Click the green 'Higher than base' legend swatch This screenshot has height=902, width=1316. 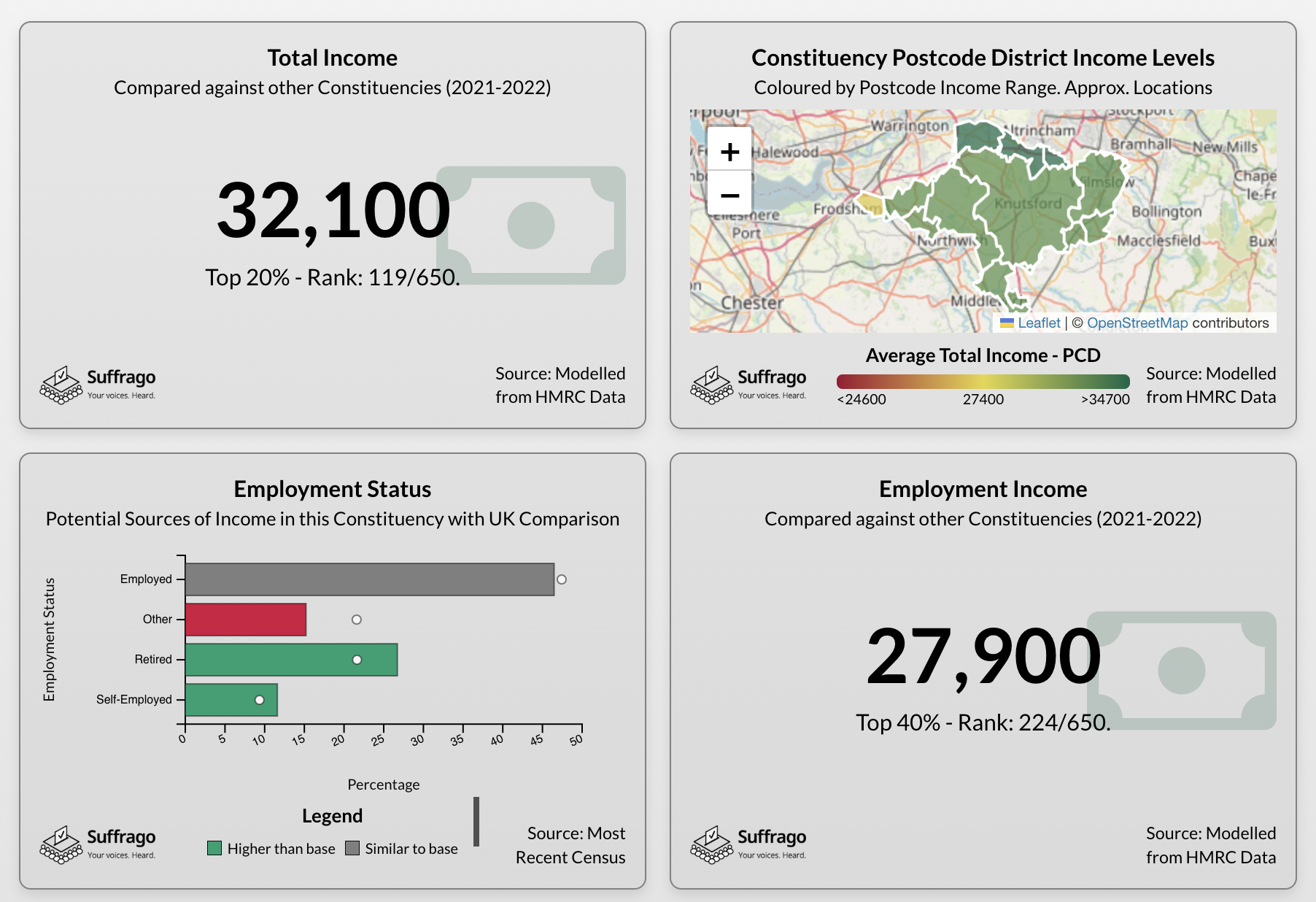click(x=214, y=848)
